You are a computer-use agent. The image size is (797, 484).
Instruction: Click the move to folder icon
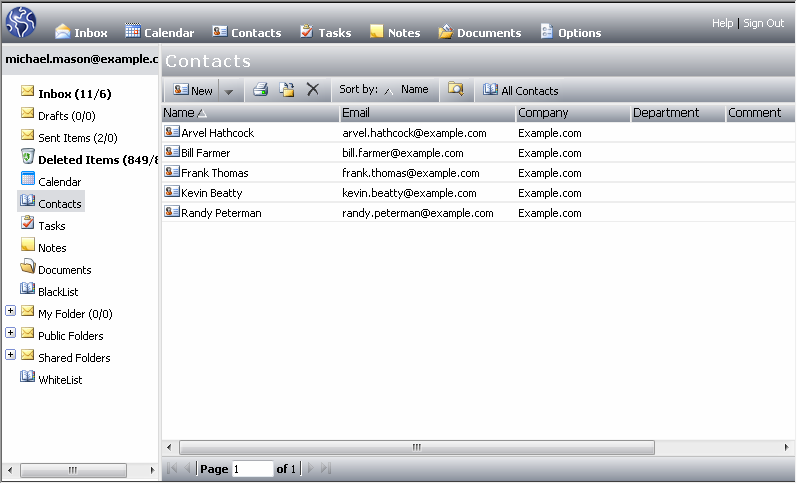point(287,90)
